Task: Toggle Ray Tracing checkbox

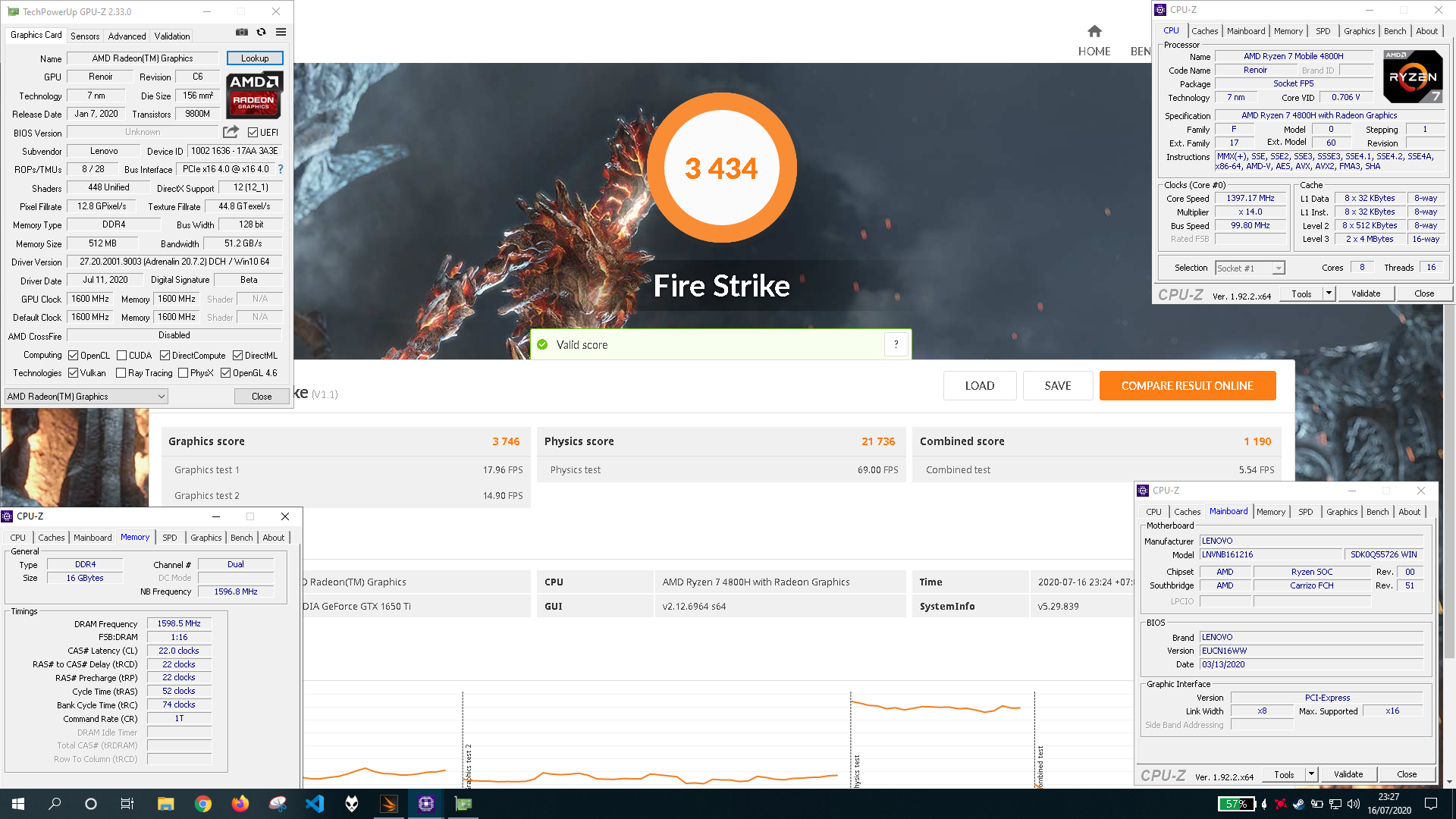Action: click(x=121, y=373)
